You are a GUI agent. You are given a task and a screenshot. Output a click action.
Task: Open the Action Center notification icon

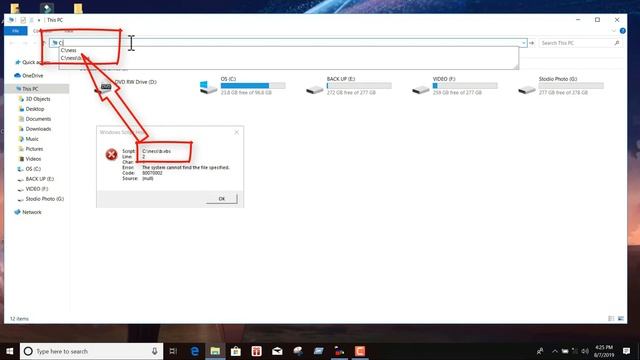pos(627,351)
